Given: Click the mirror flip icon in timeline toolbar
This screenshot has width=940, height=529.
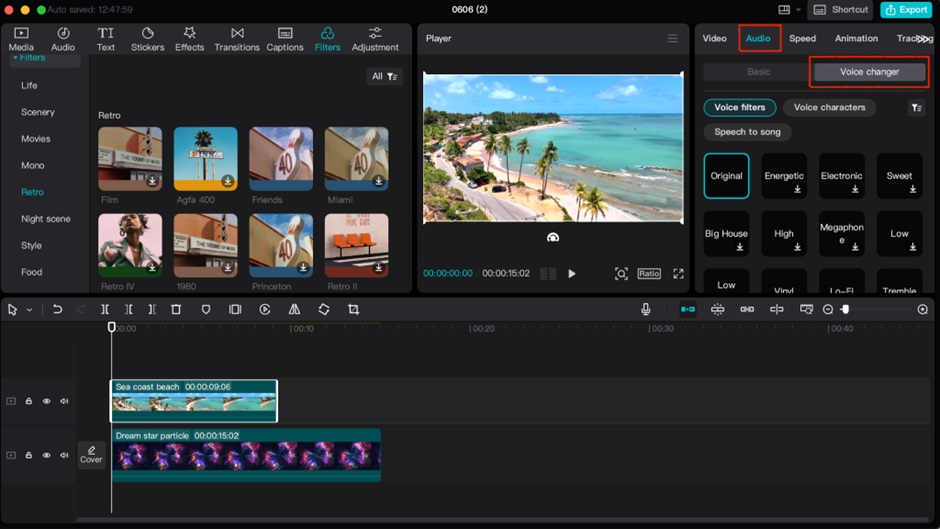Looking at the screenshot, I should [294, 310].
